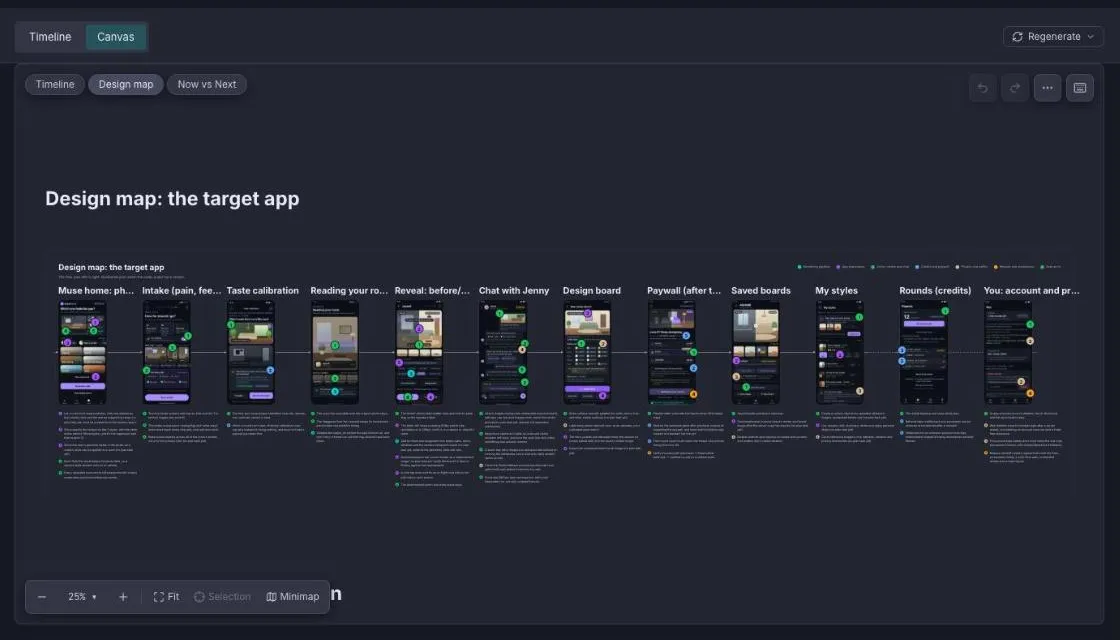The image size is (1120, 640).
Task: Select the Design board phone mockup
Action: click(x=587, y=352)
